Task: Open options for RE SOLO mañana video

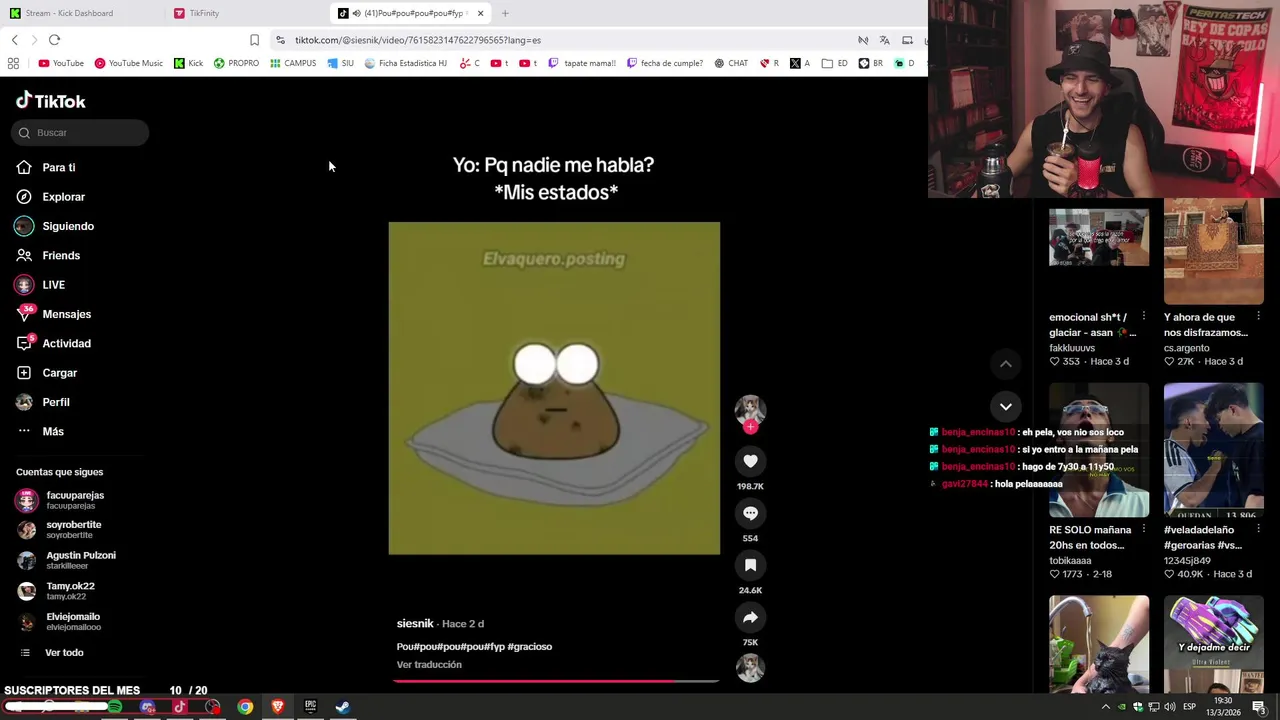Action: click(x=1143, y=529)
